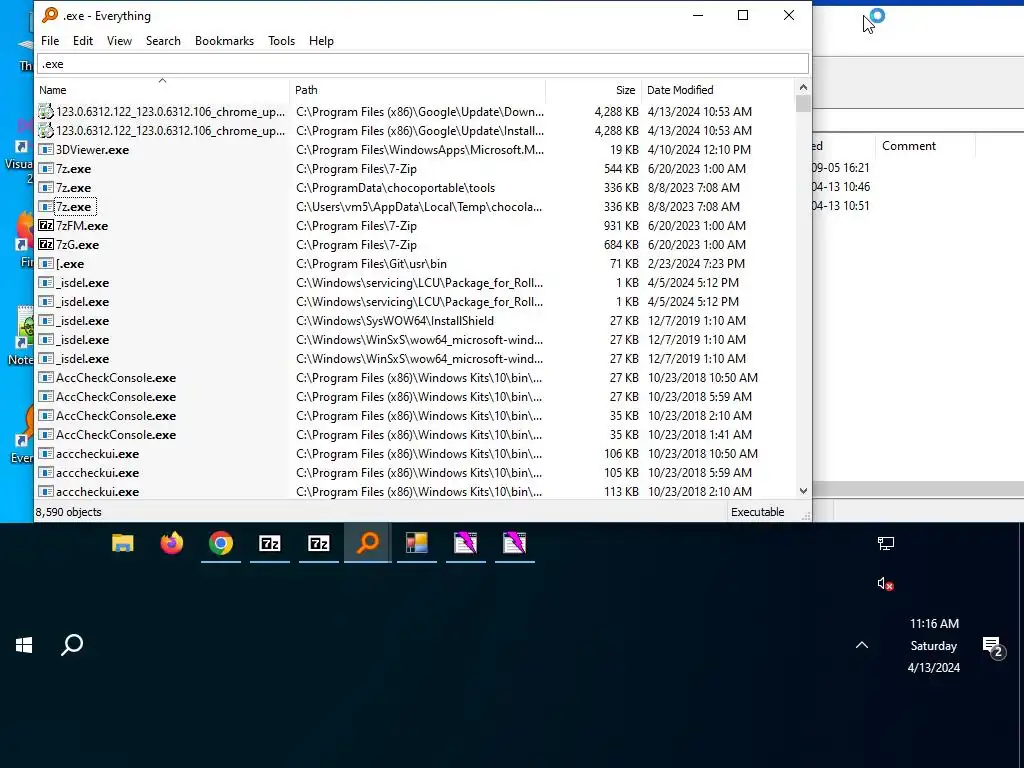Select 7z.exe in chocoportable\tools
Viewport: 1024px width, 768px height.
73,187
